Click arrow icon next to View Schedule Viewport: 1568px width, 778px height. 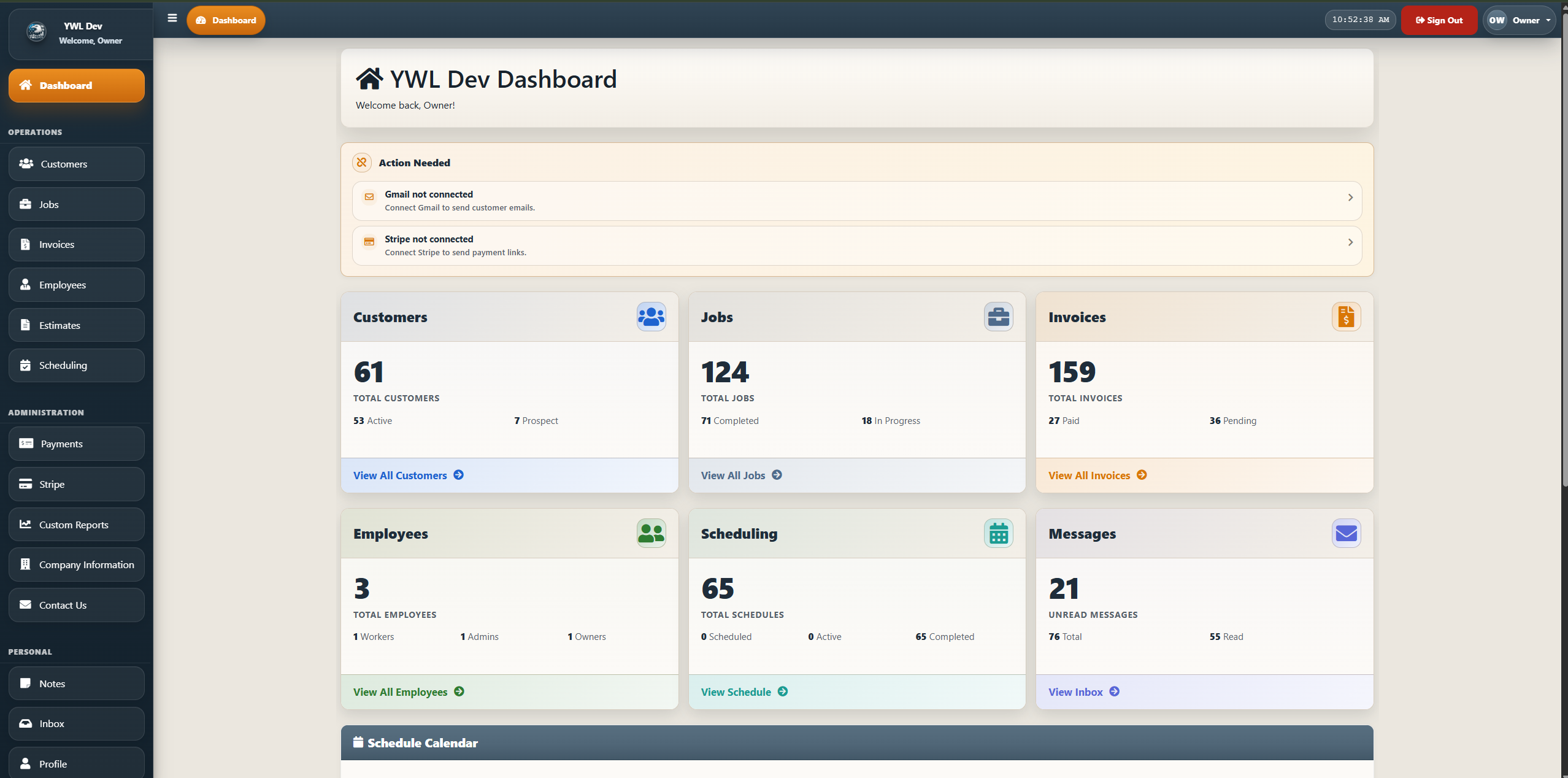(783, 691)
